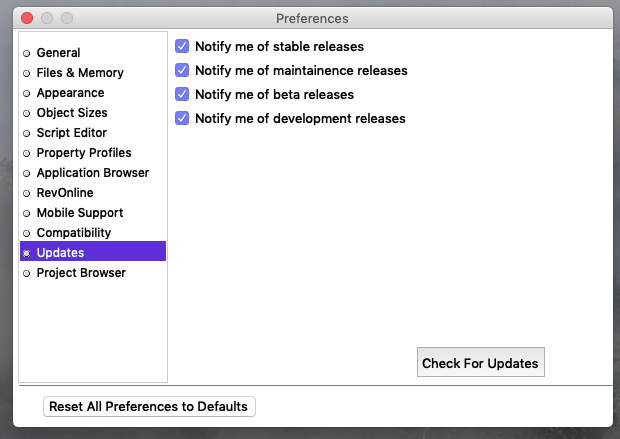Open Object Sizes preferences
Viewport: 620px width, 439px height.
pos(72,113)
